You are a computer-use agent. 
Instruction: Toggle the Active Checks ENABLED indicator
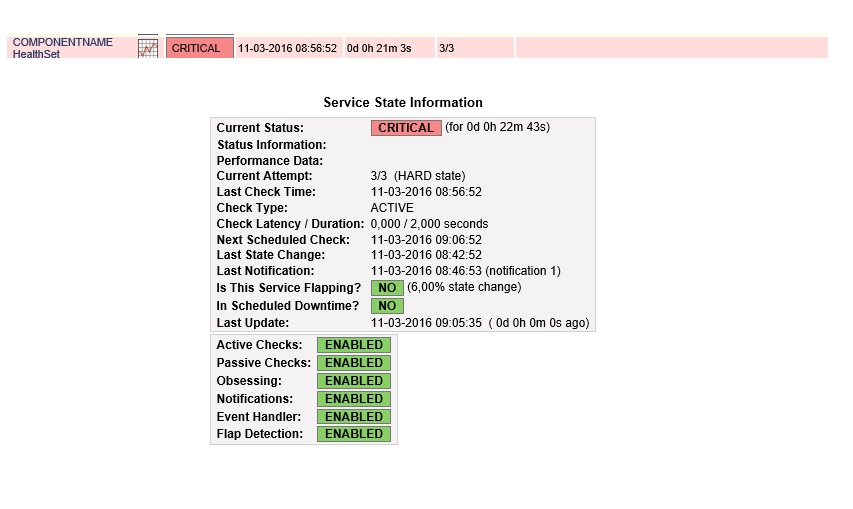coord(353,345)
